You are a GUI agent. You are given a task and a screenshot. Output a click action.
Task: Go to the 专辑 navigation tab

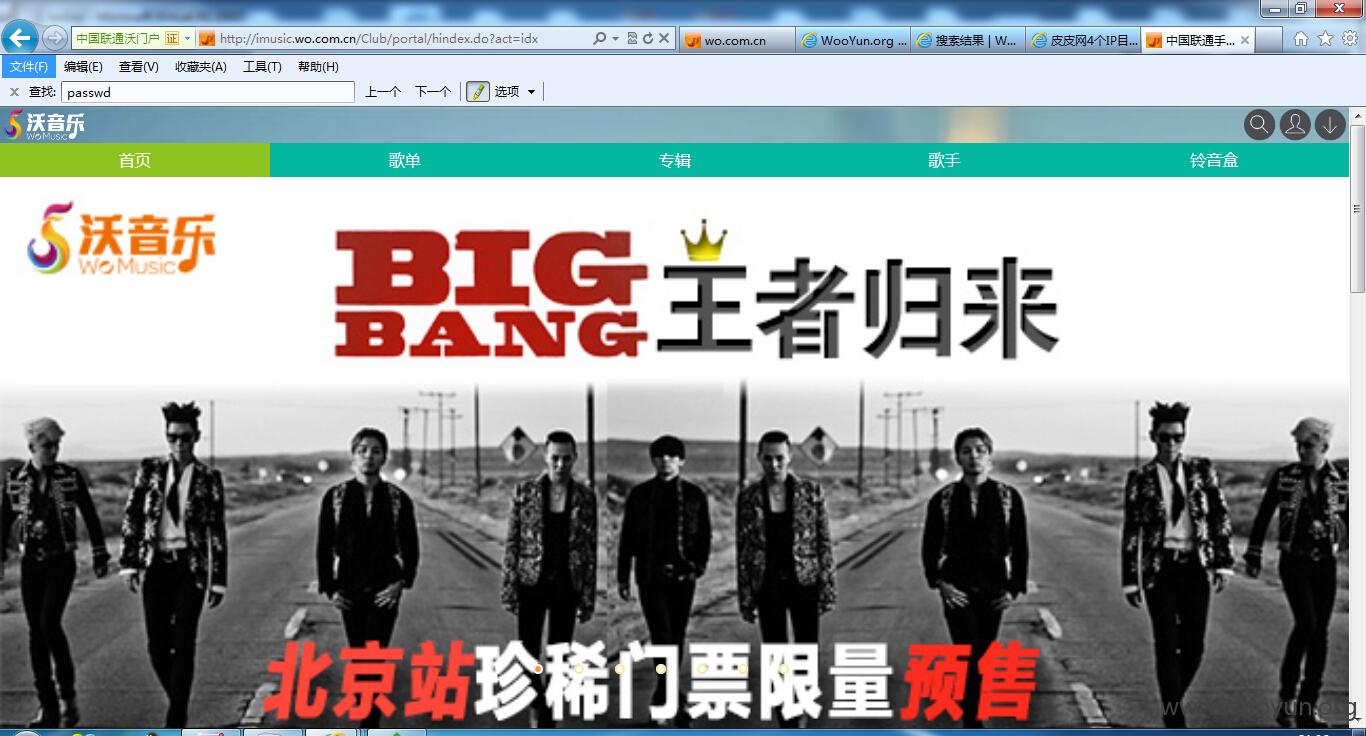pyautogui.click(x=675, y=160)
